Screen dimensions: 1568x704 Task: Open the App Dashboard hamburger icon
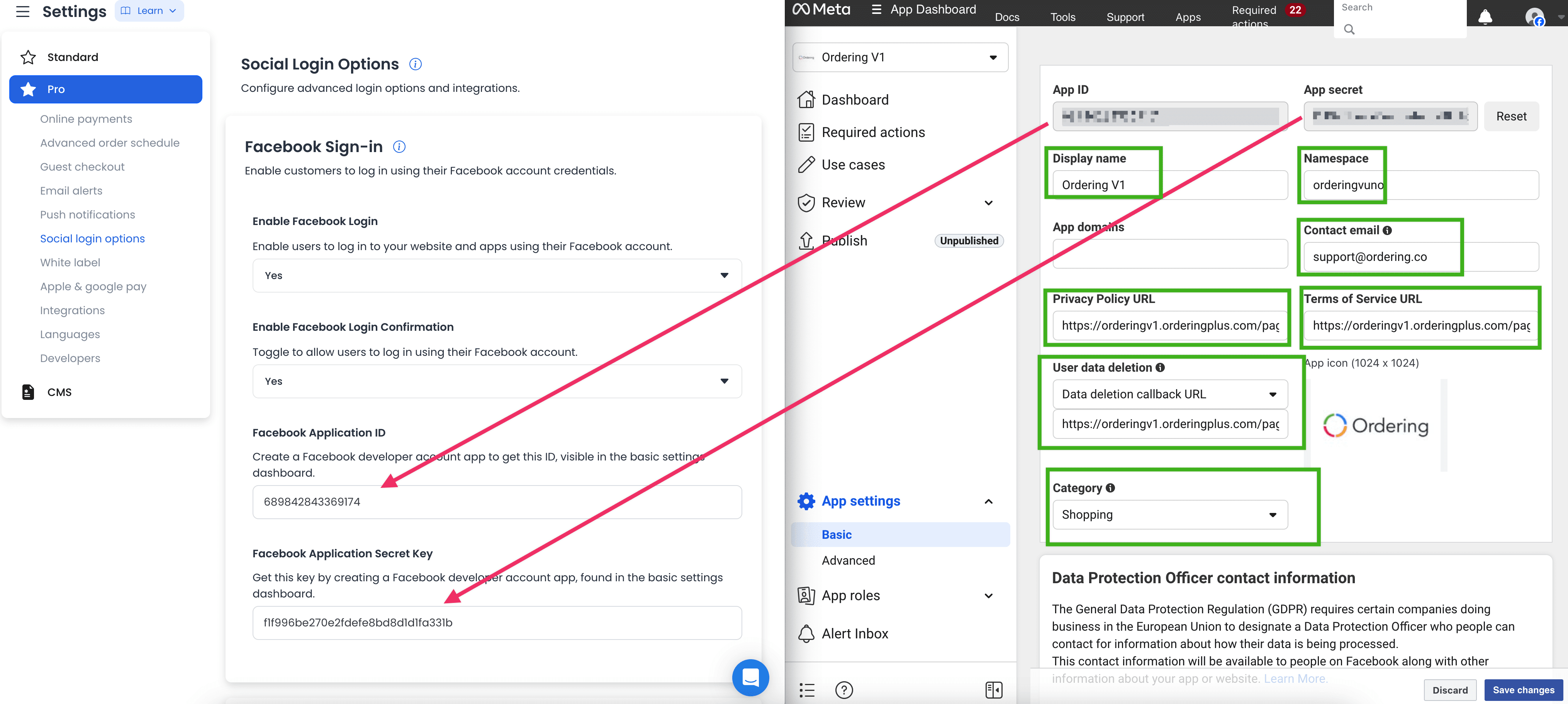pos(877,9)
